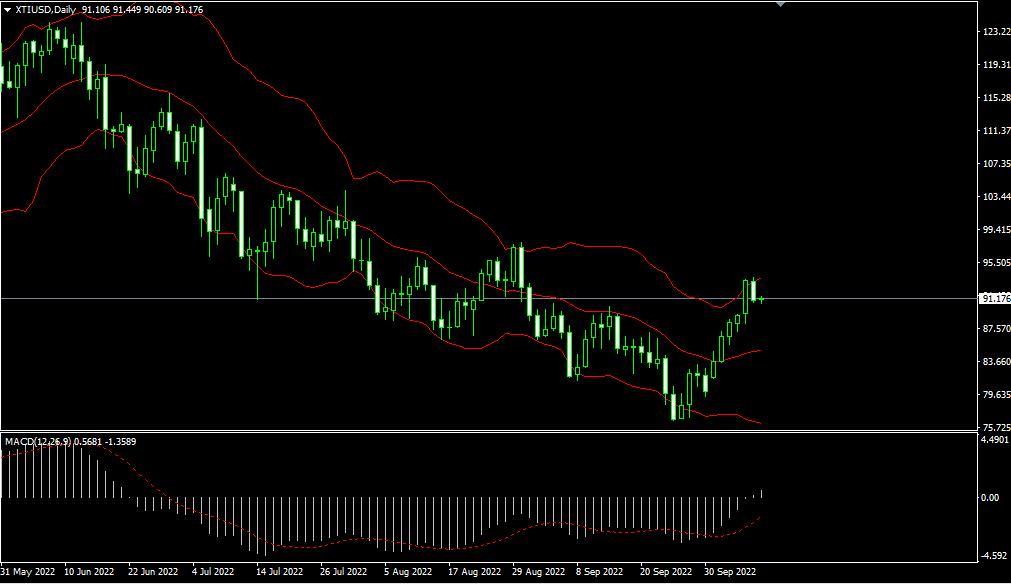
Task: Click the 123.22 price scale value
Action: pos(996,32)
